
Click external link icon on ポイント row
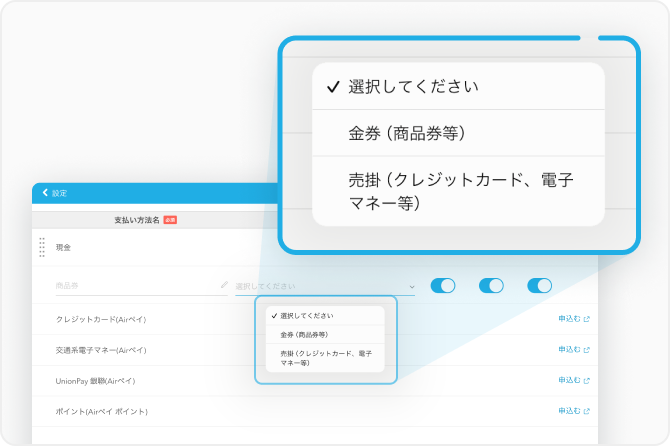[587, 412]
